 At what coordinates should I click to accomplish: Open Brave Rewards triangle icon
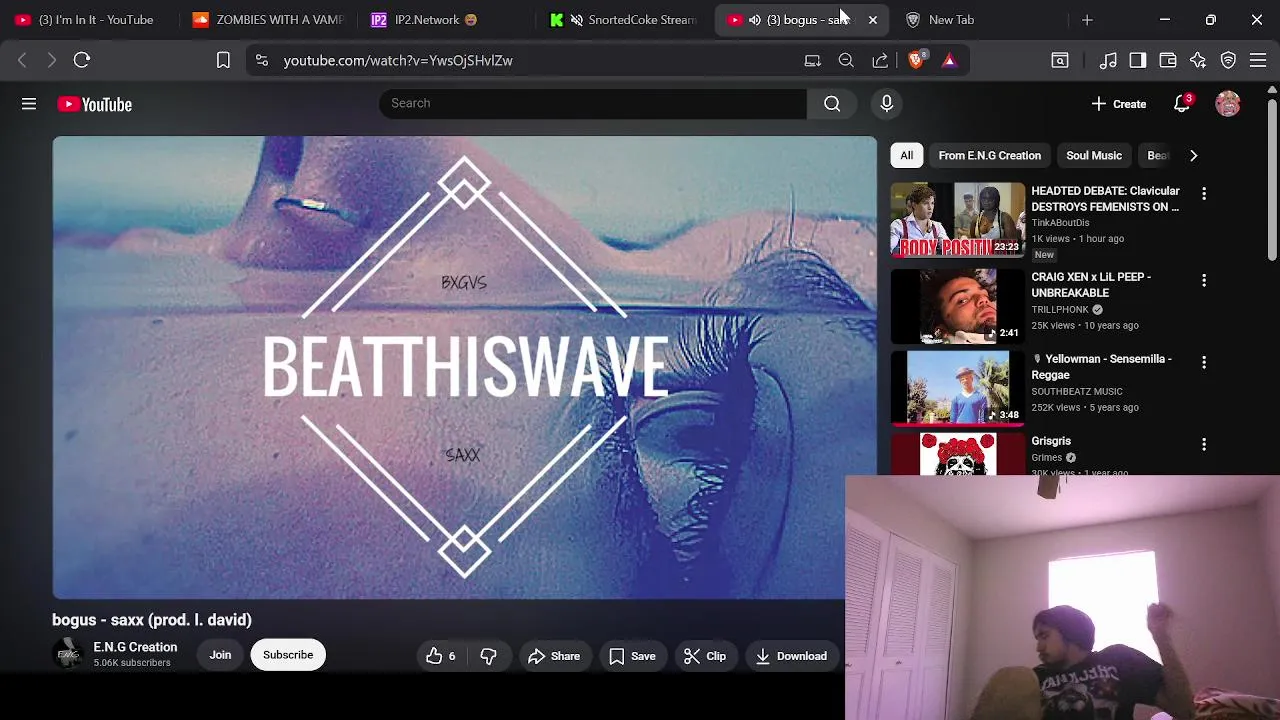tap(949, 60)
